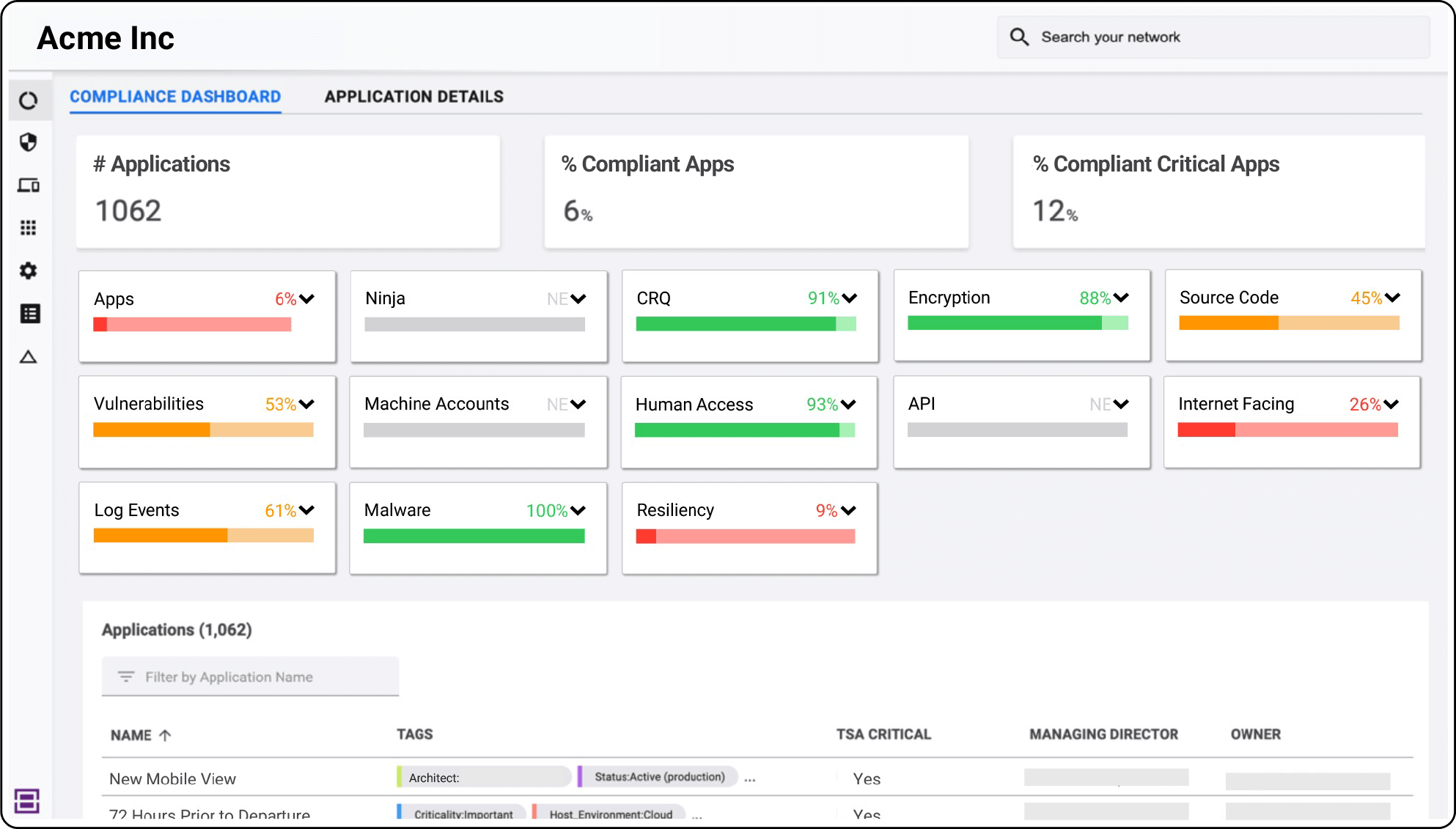Screen dimensions: 1456x829
Task: Expand the Vulnerabilities card chevron
Action: point(307,404)
